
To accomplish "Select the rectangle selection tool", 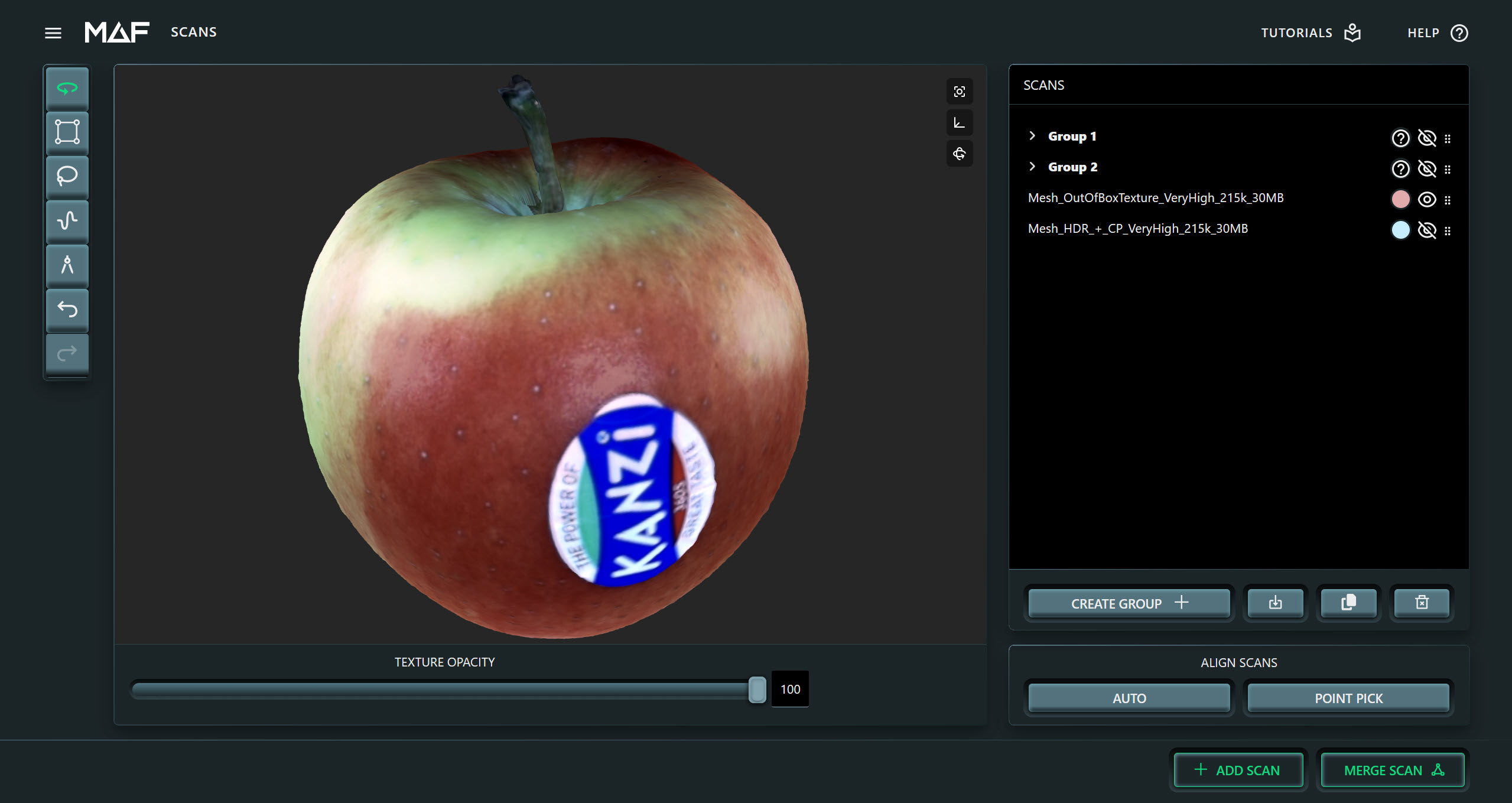I will click(x=67, y=132).
